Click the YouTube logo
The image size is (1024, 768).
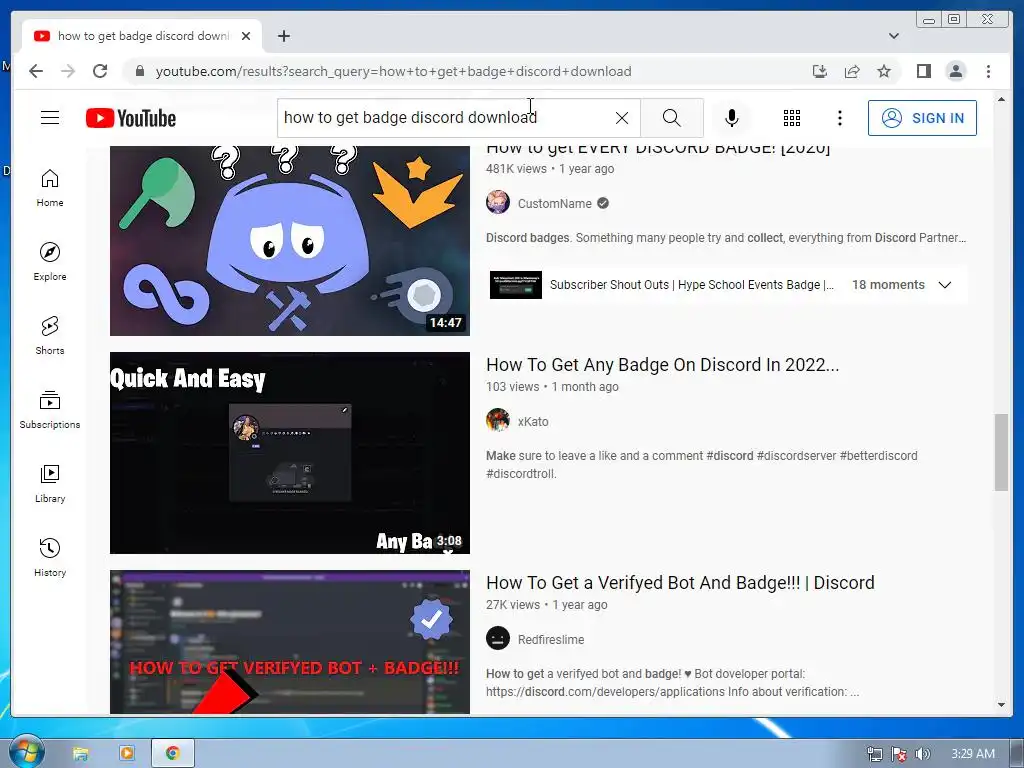(x=131, y=118)
